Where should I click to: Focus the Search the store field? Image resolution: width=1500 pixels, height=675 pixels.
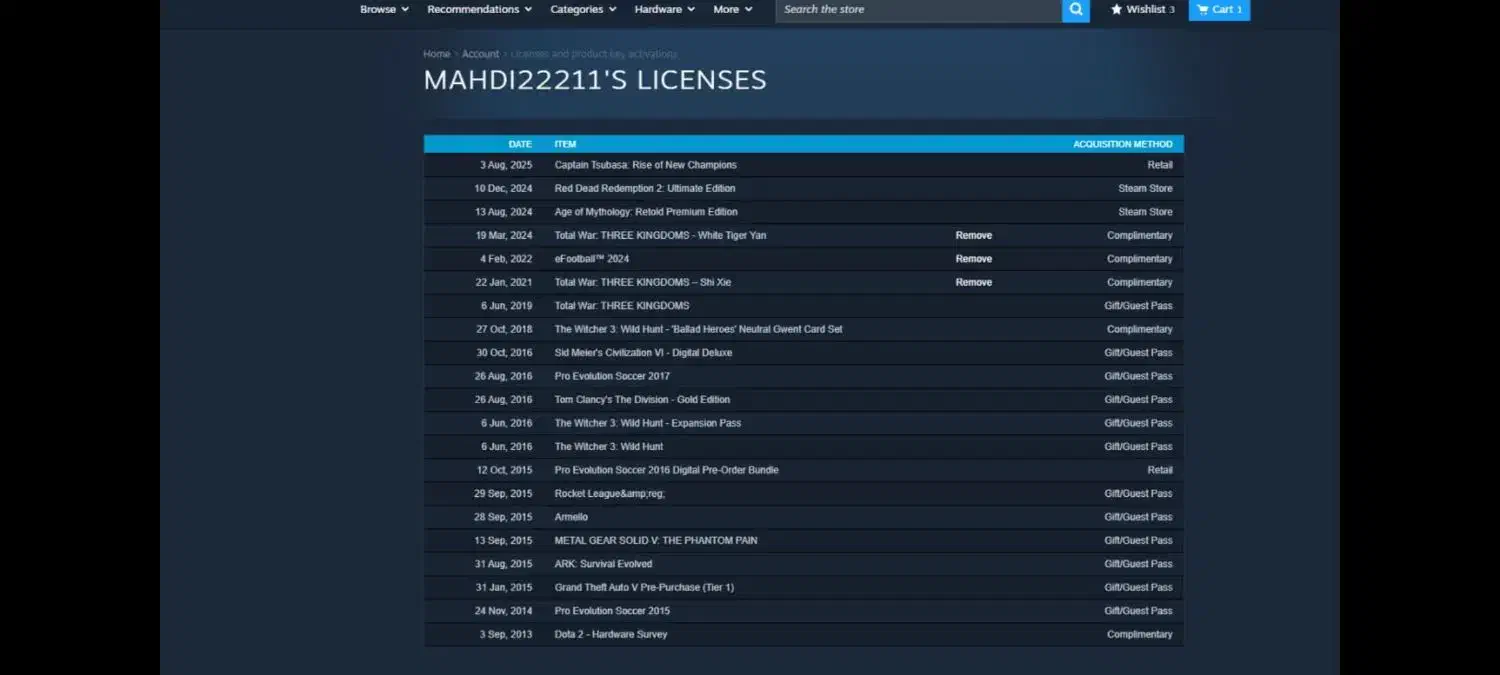917,10
